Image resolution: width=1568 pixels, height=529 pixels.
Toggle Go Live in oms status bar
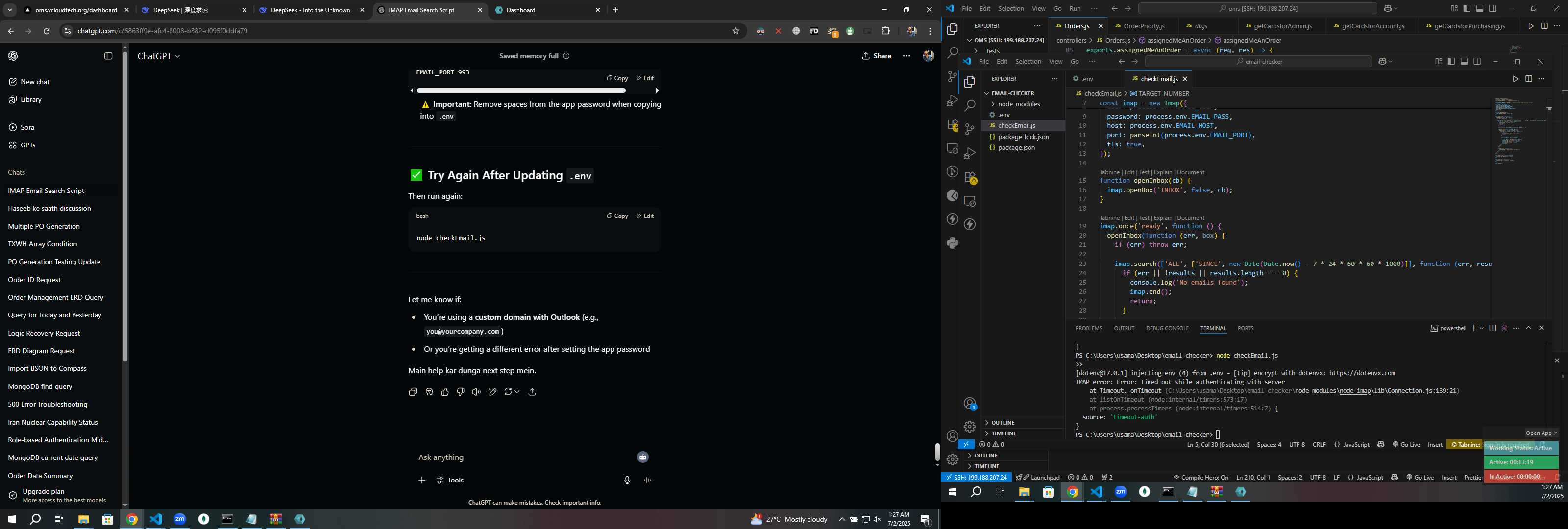[1420, 477]
